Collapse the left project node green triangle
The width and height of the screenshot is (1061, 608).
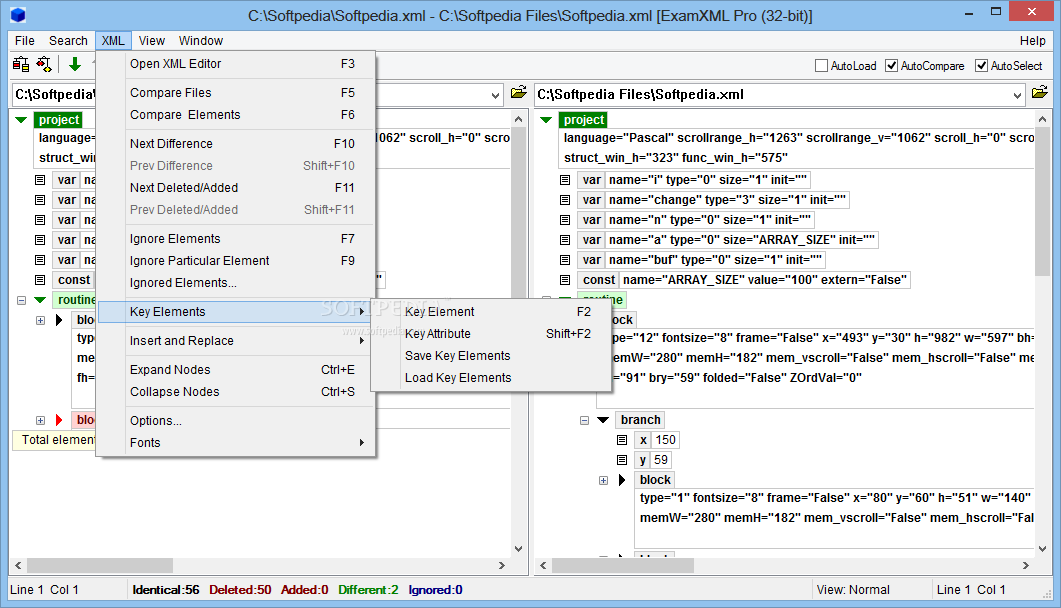click(21, 120)
